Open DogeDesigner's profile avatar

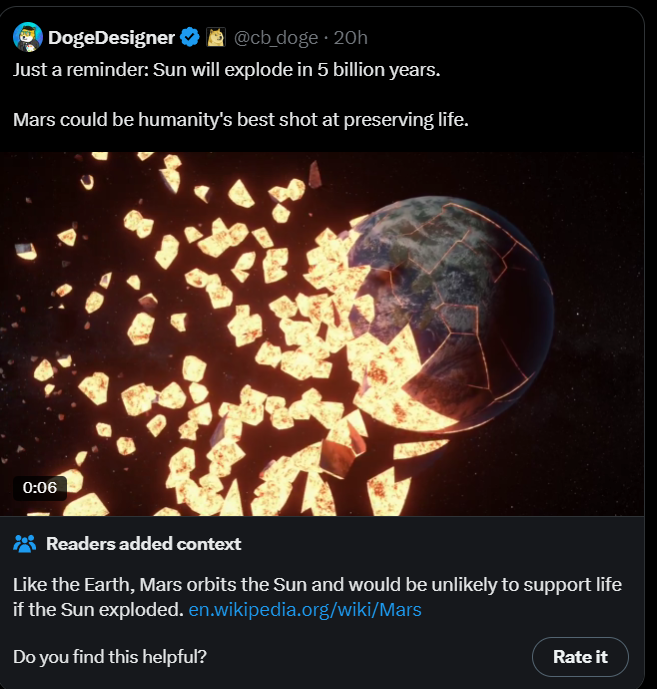27,38
